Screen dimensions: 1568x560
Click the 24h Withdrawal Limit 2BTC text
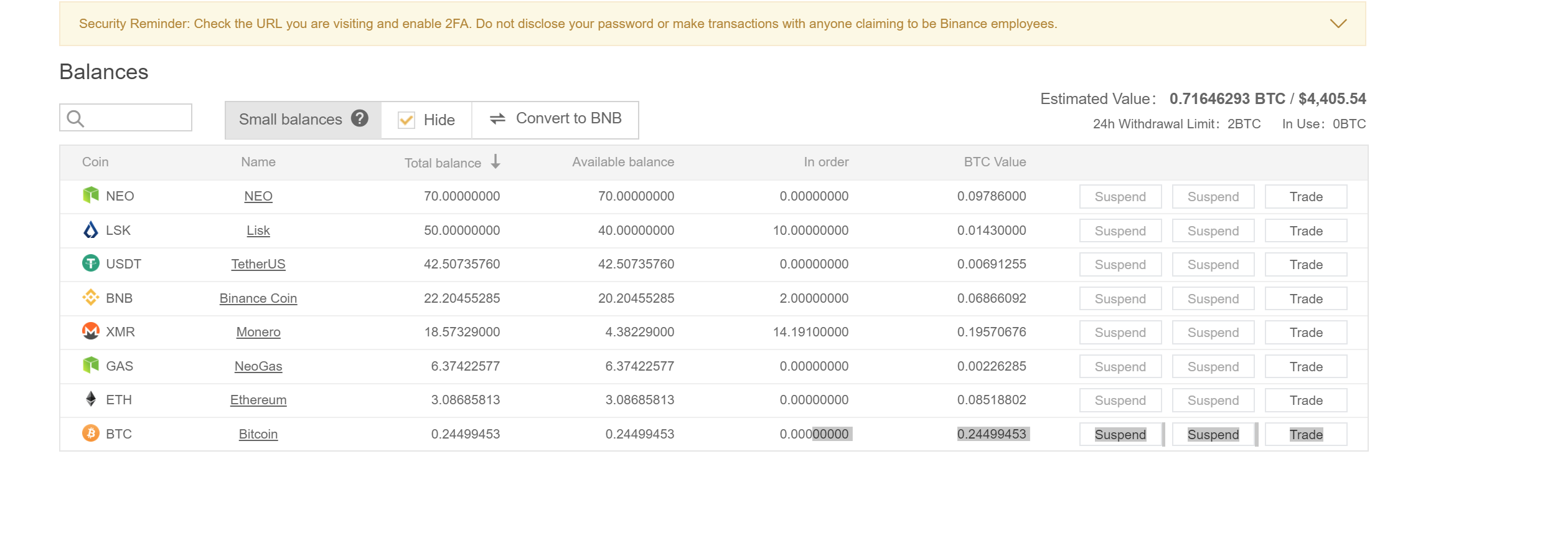1176,124
